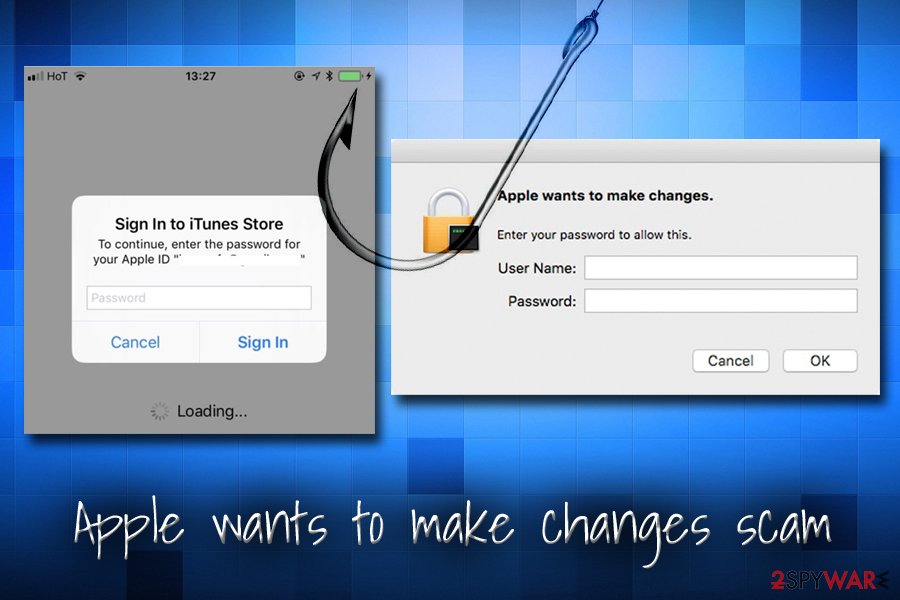The width and height of the screenshot is (900, 600).
Task: Tap the location arrow status icon
Action: tap(316, 76)
